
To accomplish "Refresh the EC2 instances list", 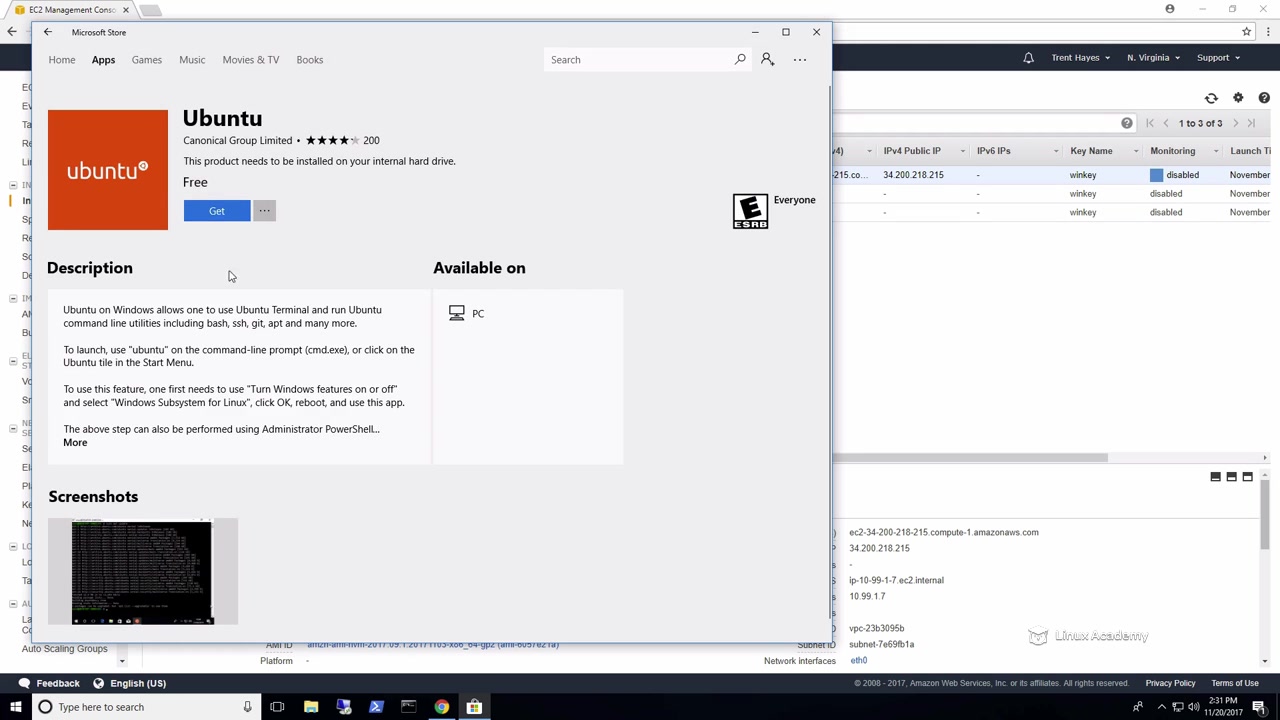I will (x=1211, y=98).
